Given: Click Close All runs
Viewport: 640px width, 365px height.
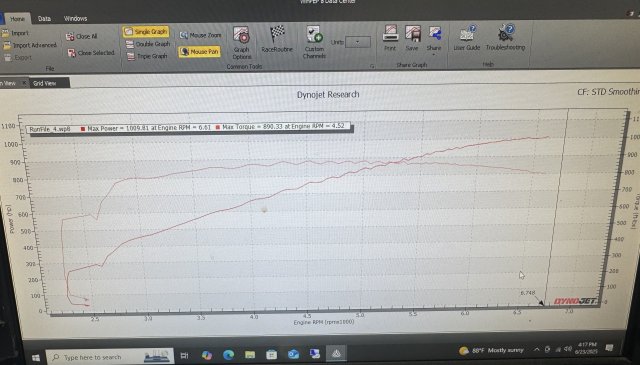Looking at the screenshot, I should coord(82,36).
